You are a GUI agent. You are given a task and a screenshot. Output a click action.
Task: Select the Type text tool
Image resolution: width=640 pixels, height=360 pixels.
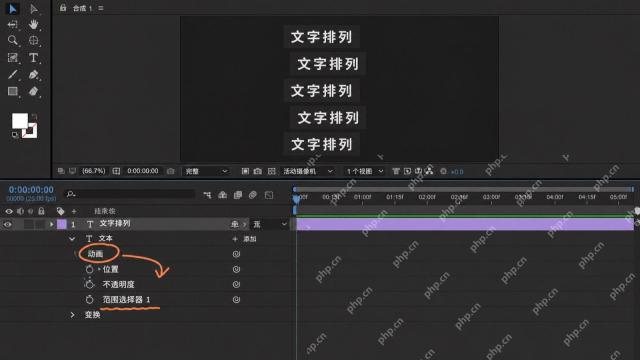point(33,58)
